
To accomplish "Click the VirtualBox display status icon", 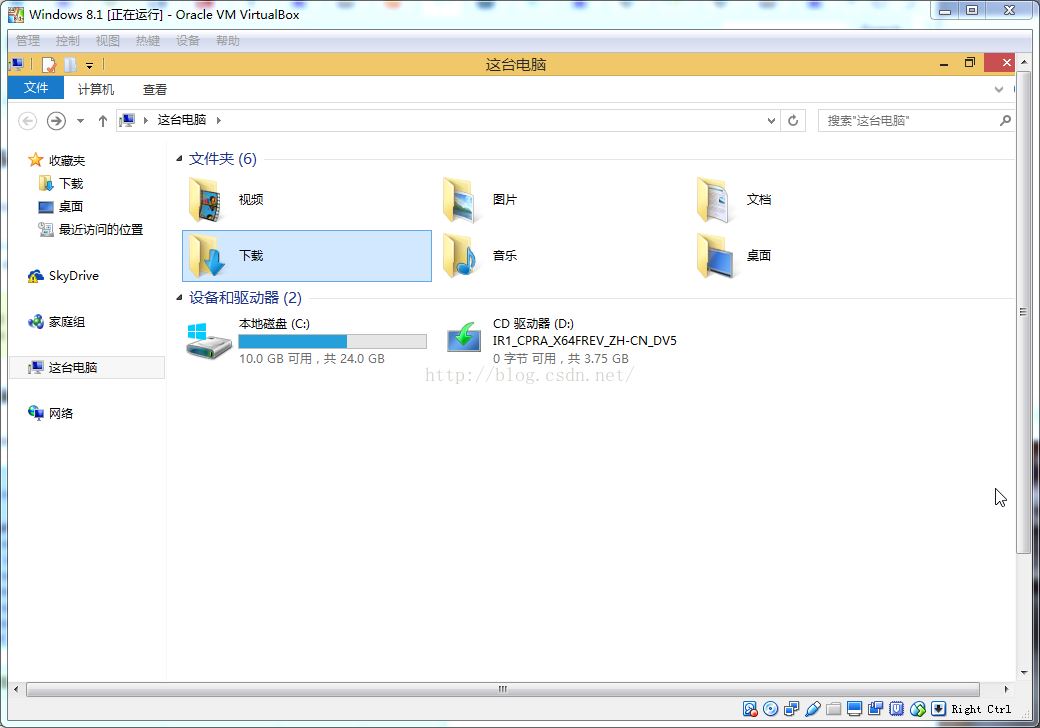I will pyautogui.click(x=854, y=709).
